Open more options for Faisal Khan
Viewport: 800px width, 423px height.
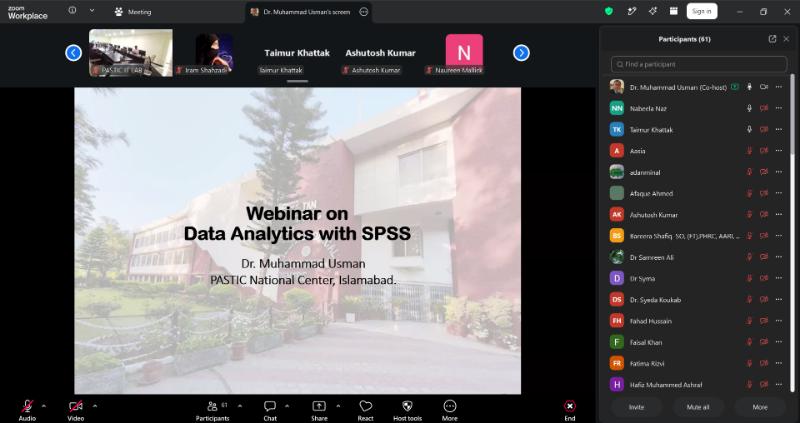click(779, 342)
